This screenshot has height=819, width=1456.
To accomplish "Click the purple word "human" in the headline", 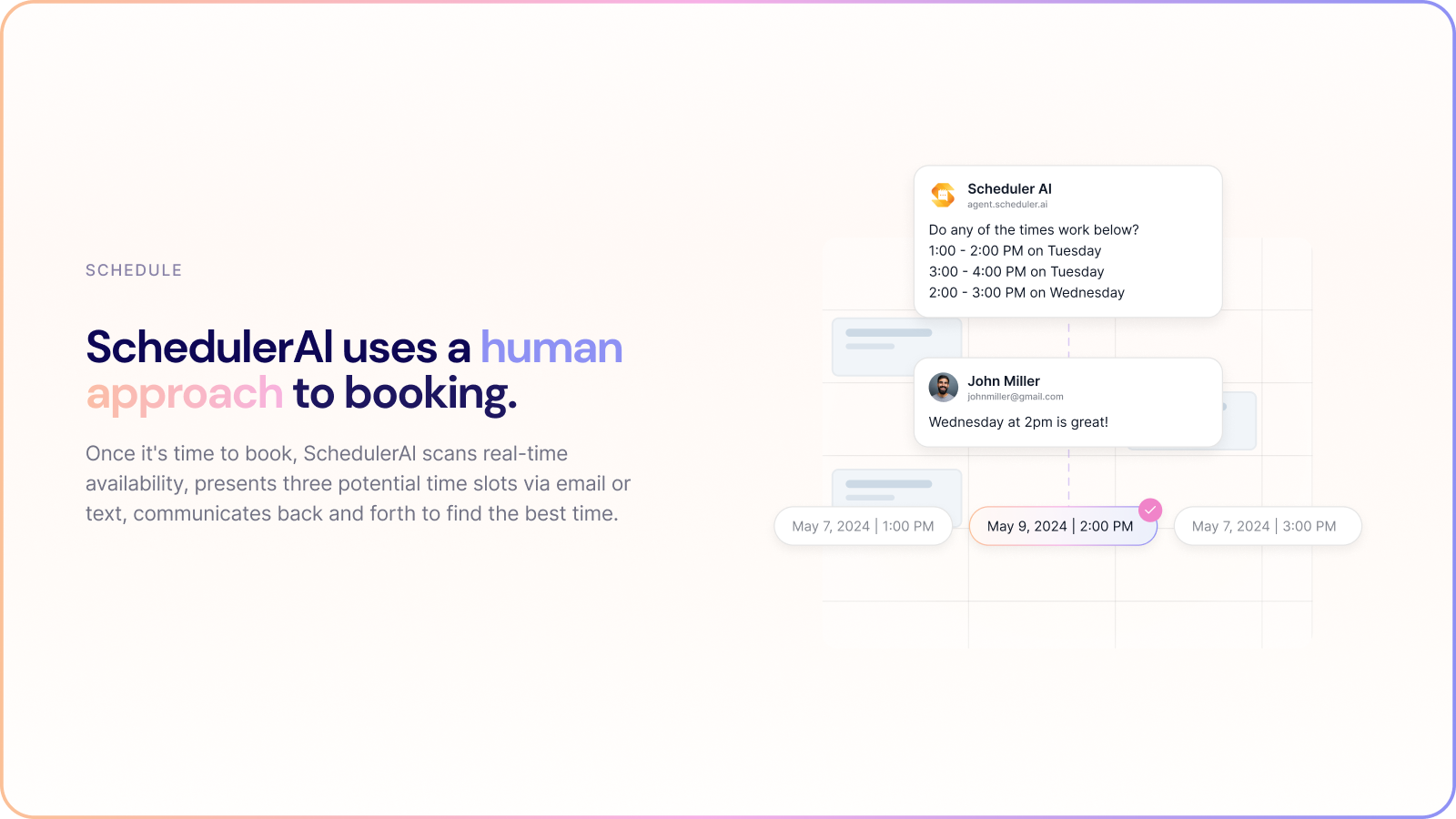I will [x=551, y=348].
